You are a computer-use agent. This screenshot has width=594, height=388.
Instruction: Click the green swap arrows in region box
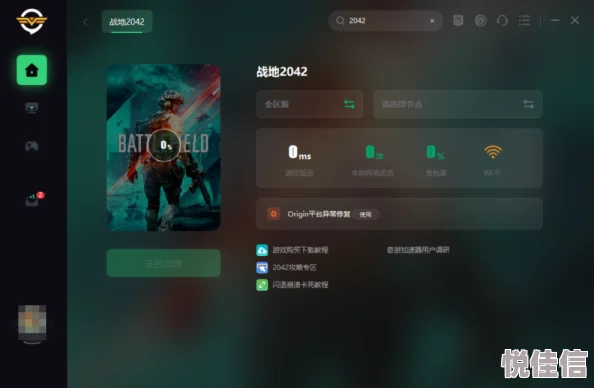pos(349,104)
